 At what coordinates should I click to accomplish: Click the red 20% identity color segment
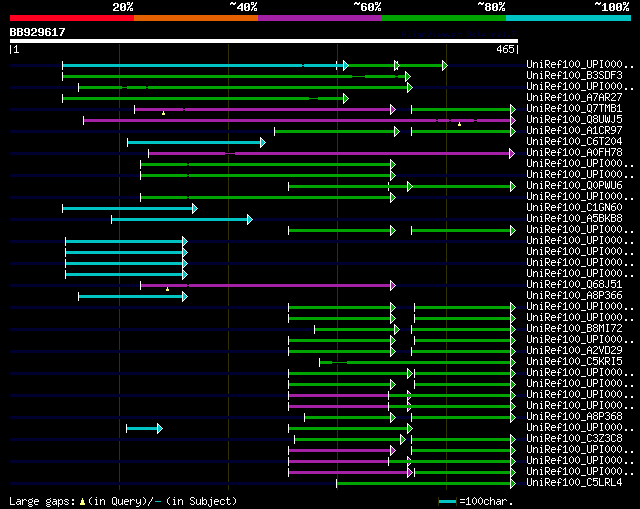[72, 18]
